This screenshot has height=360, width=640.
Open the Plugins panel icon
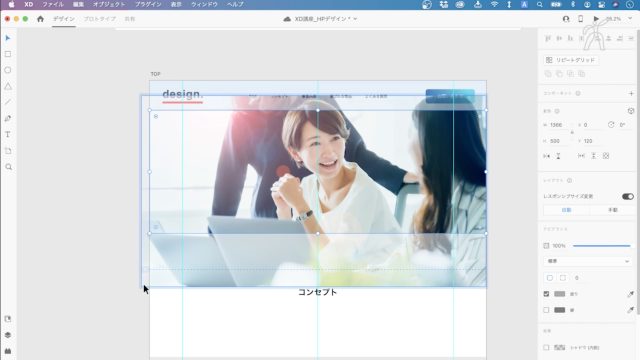tap(8, 351)
